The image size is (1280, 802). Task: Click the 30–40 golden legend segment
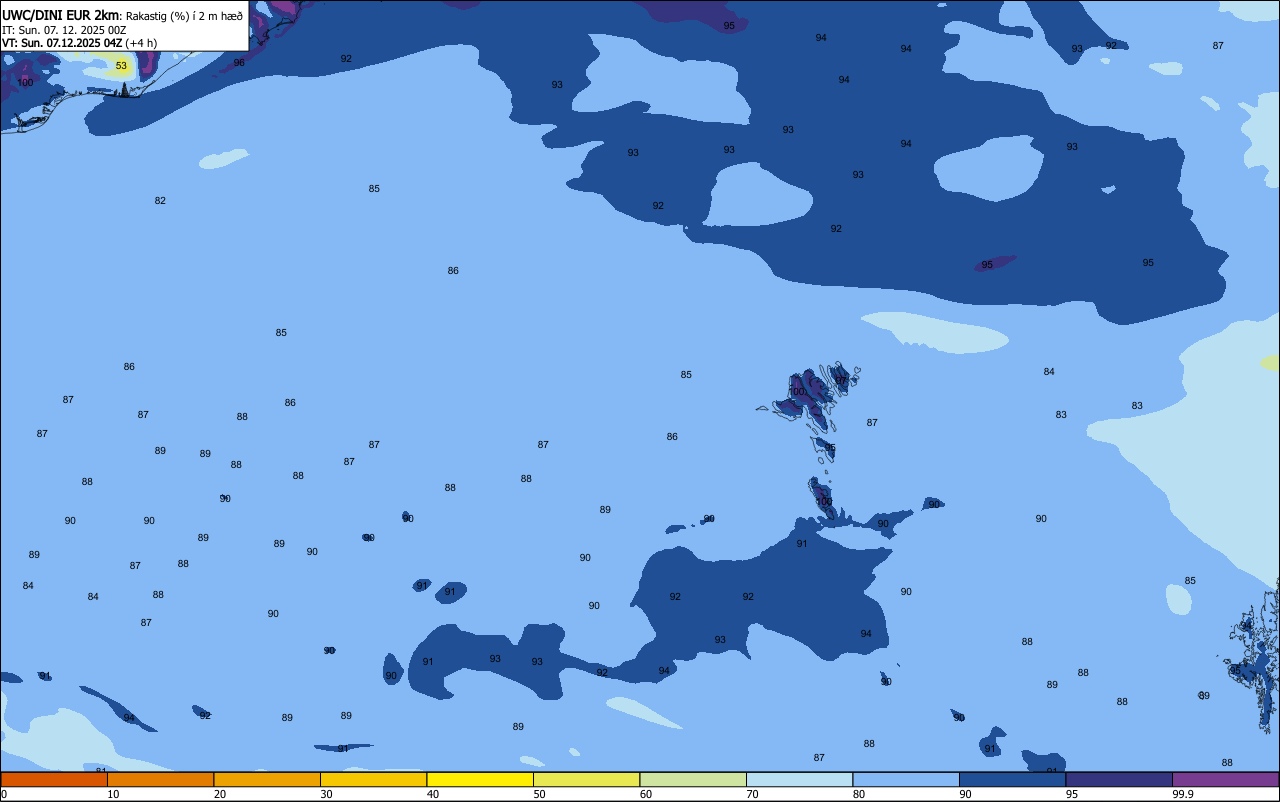373,779
